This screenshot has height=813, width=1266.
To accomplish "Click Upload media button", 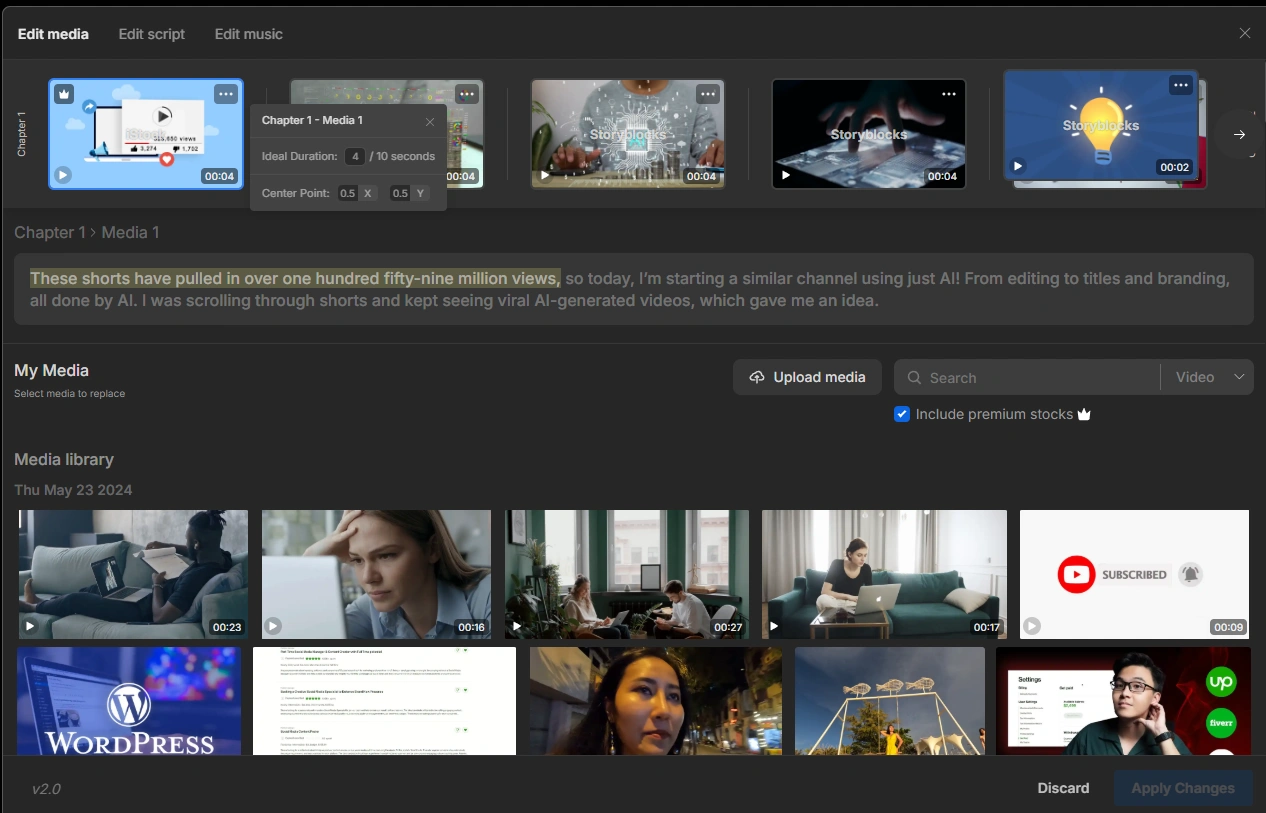I will [807, 377].
